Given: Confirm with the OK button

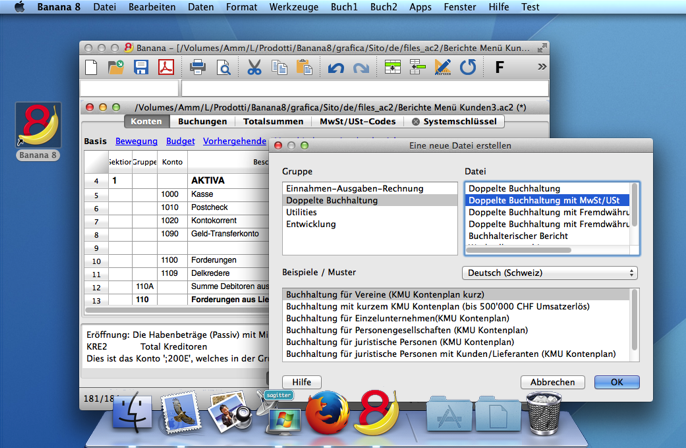Looking at the screenshot, I should pyautogui.click(x=617, y=382).
